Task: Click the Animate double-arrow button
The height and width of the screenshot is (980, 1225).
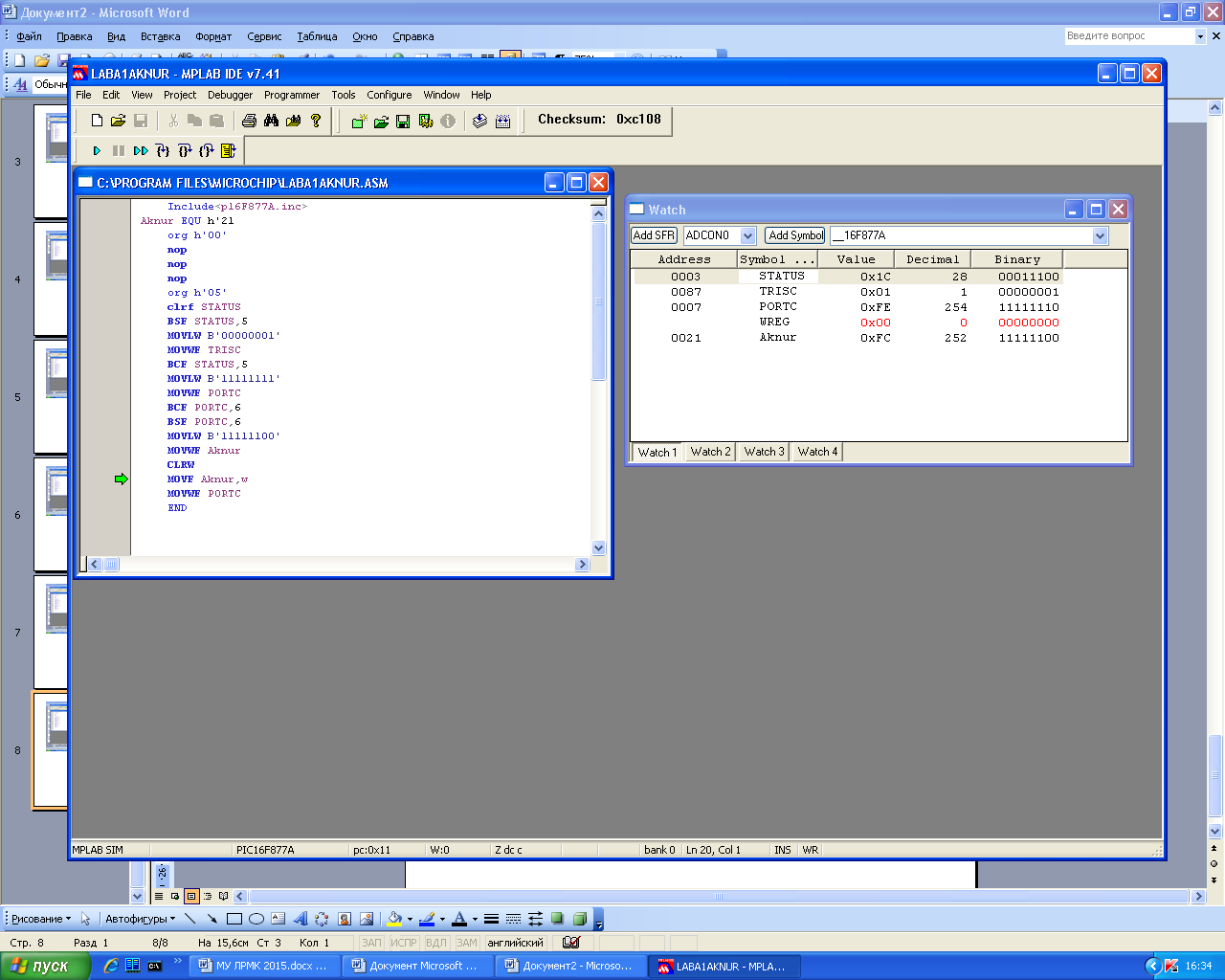Action: point(141,150)
